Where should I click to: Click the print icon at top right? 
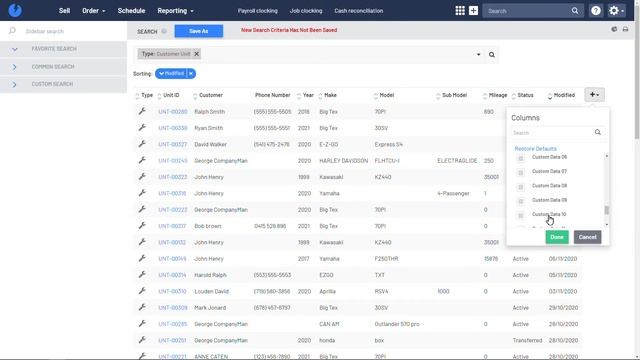point(625,29)
